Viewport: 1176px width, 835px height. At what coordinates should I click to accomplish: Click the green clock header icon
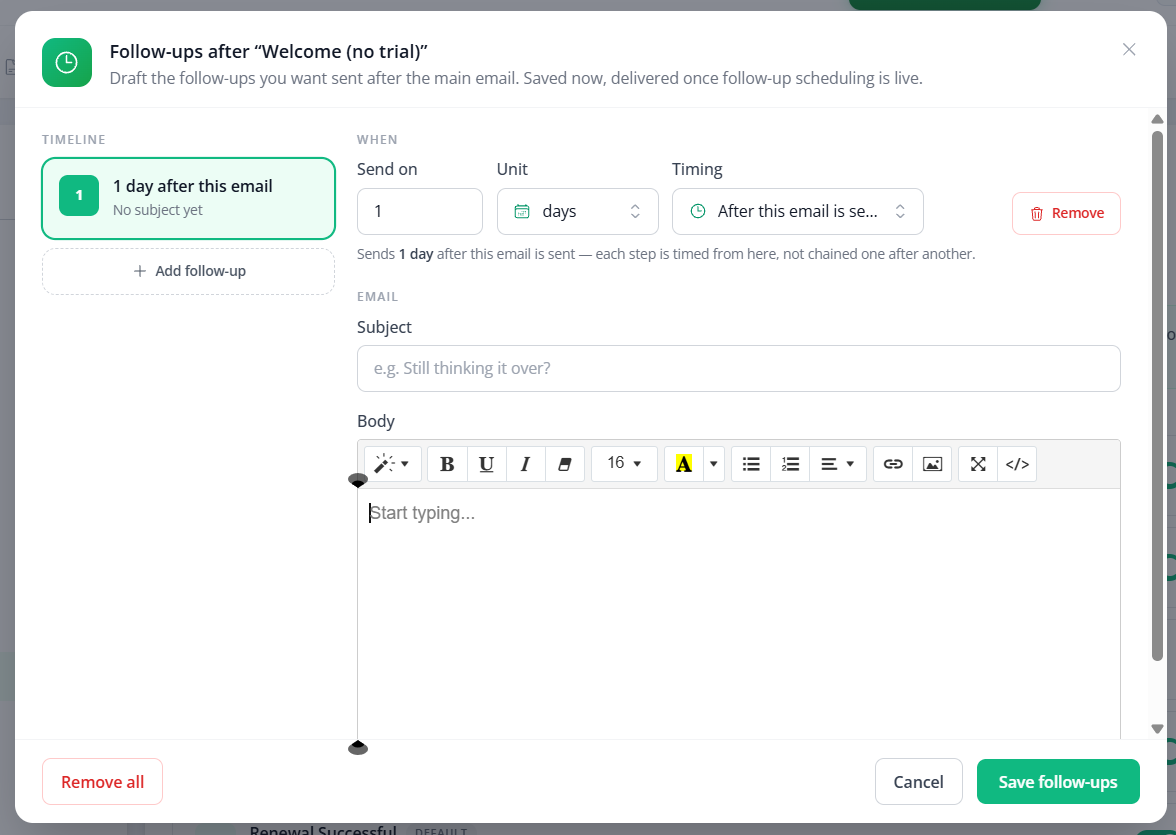tap(67, 62)
